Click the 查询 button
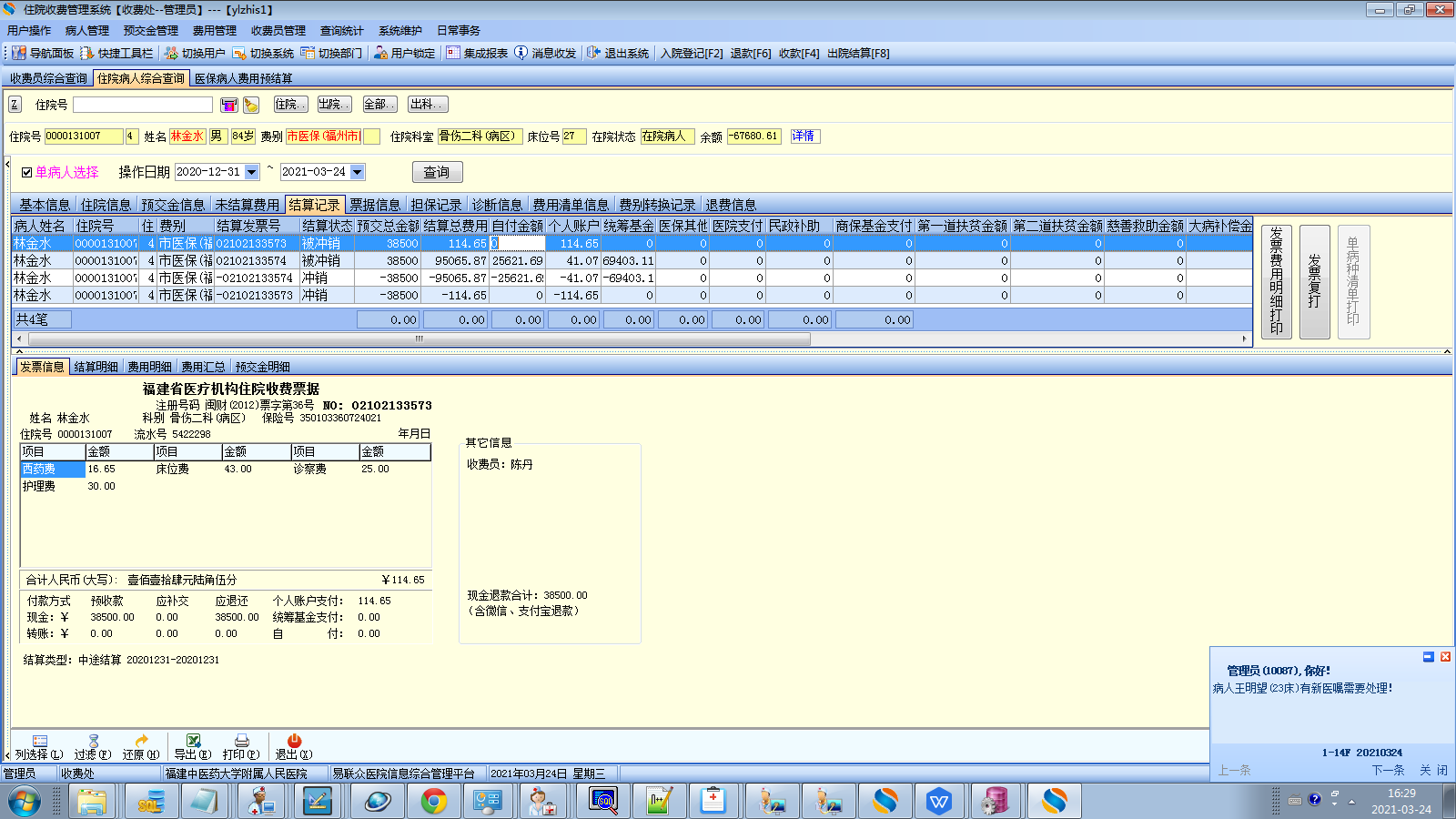 pyautogui.click(x=437, y=172)
